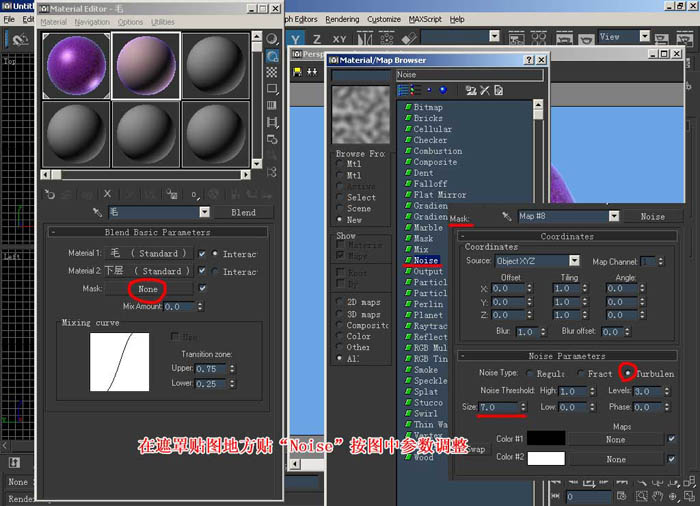Screen dimensions: 700x506
Task: Open the material name dropdown arrow
Action: pyautogui.click(x=204, y=212)
